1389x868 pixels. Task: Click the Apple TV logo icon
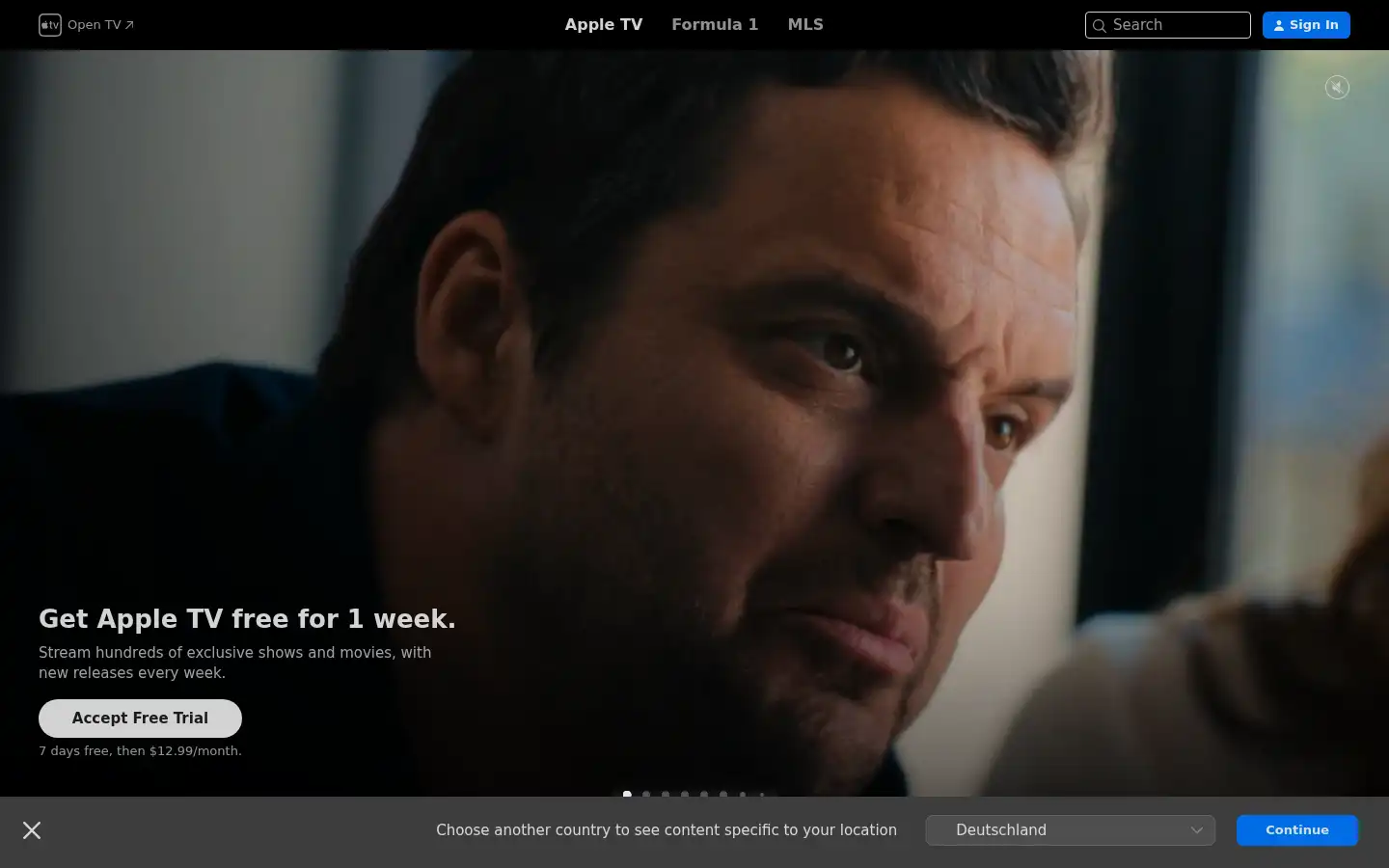[x=50, y=25]
